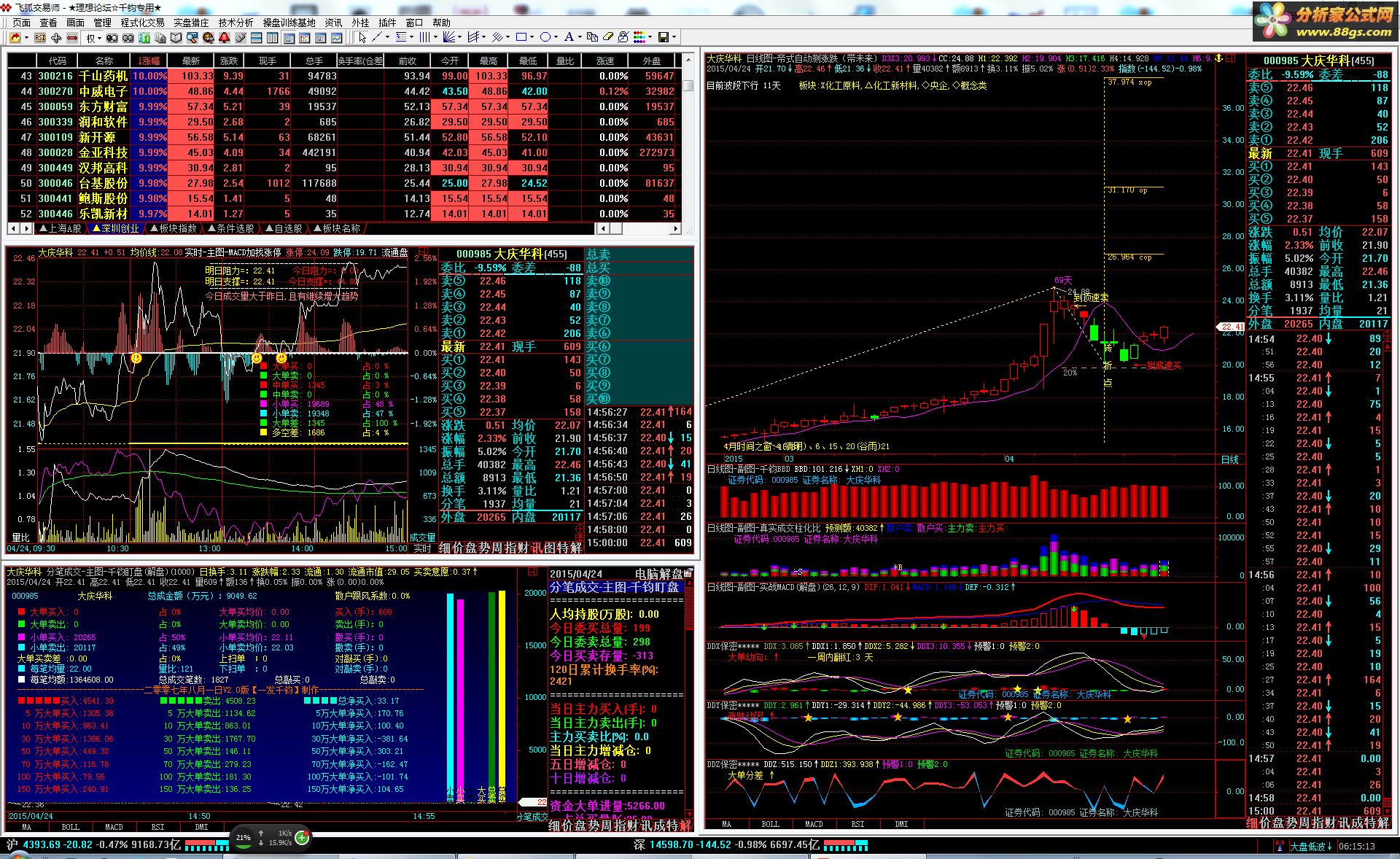Click the 量比 column header
The image size is (1400, 859).
click(x=564, y=61)
